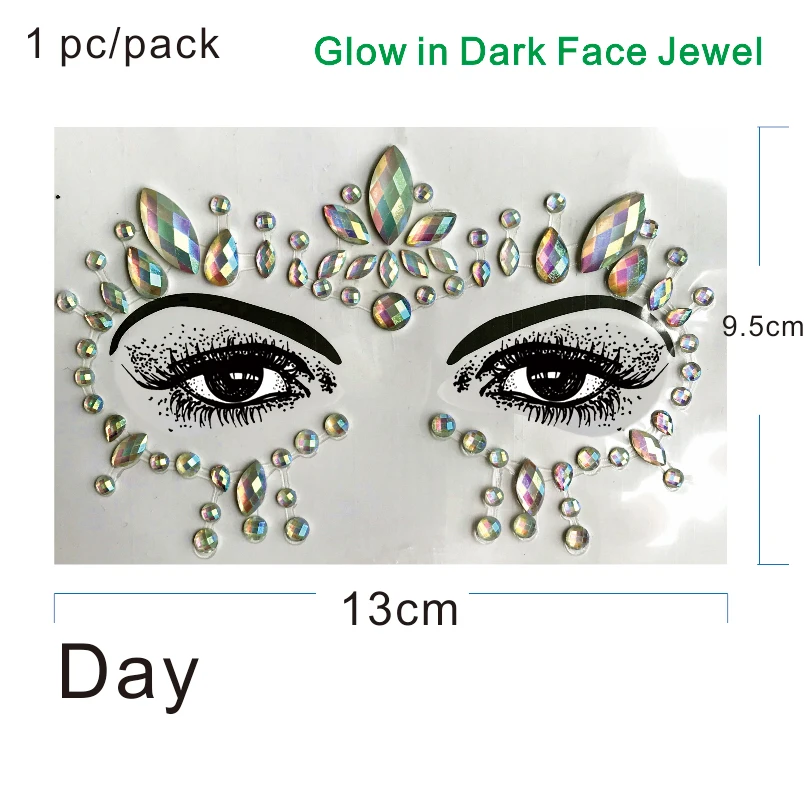Click the '1 pc/pack' text label
The height and width of the screenshot is (804, 804).
pos(123,46)
